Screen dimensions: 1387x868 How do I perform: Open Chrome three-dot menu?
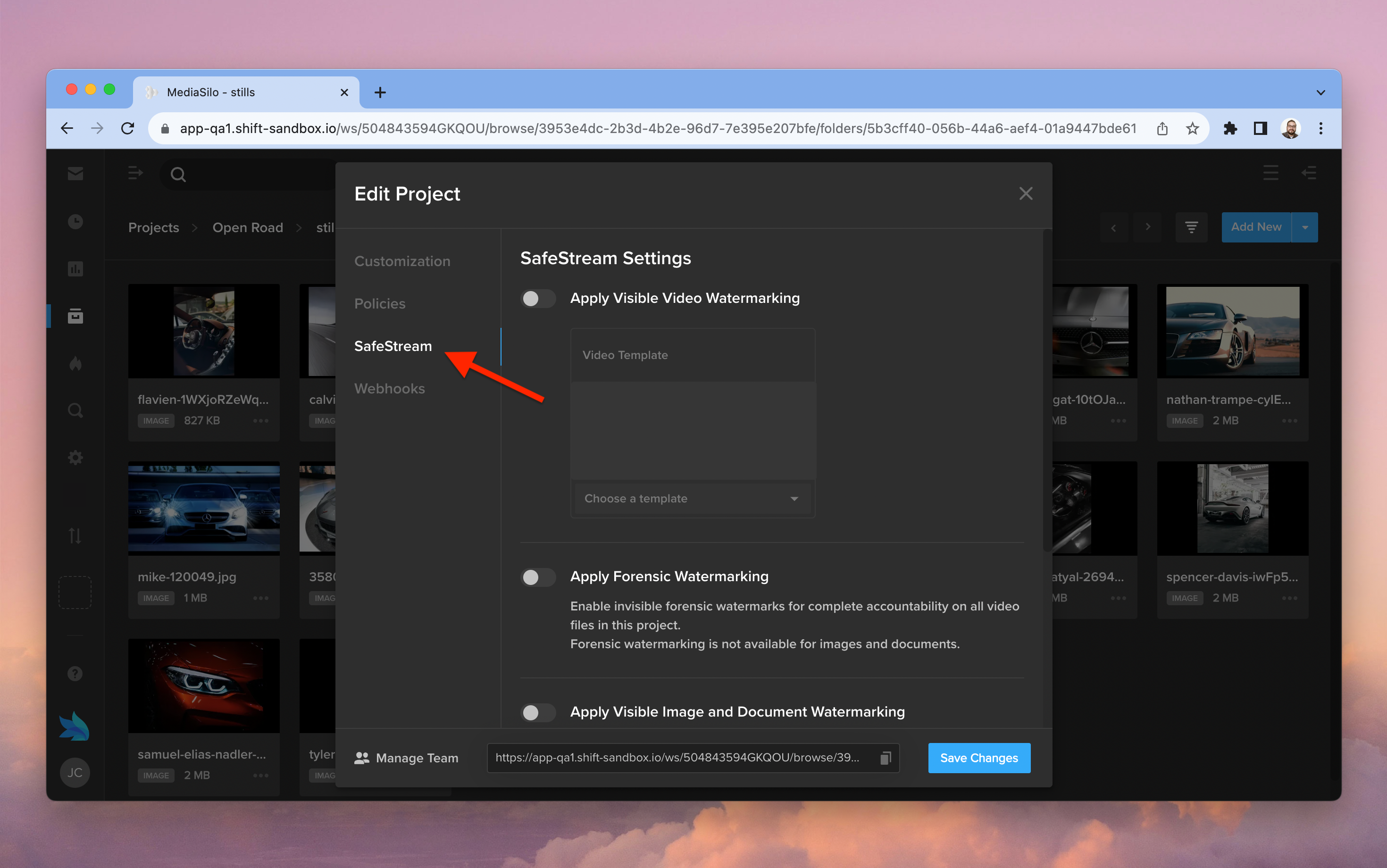pyautogui.click(x=1321, y=129)
